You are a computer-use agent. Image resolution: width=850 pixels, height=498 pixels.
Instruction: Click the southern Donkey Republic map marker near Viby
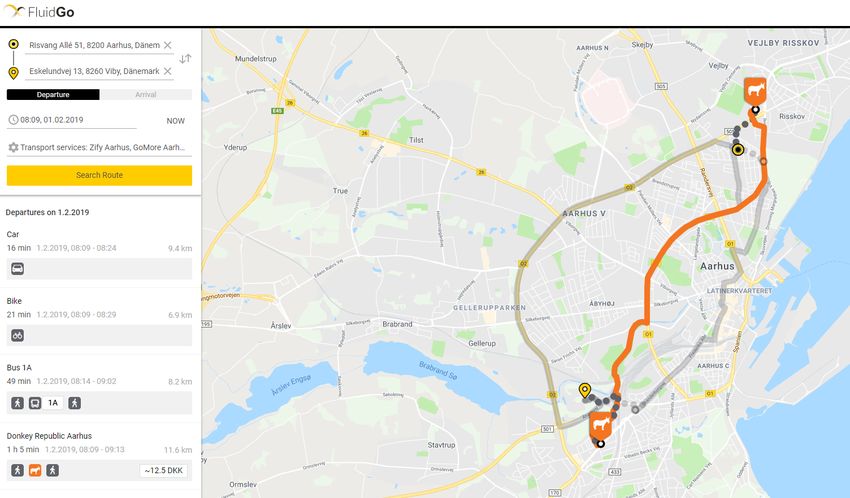(x=601, y=425)
